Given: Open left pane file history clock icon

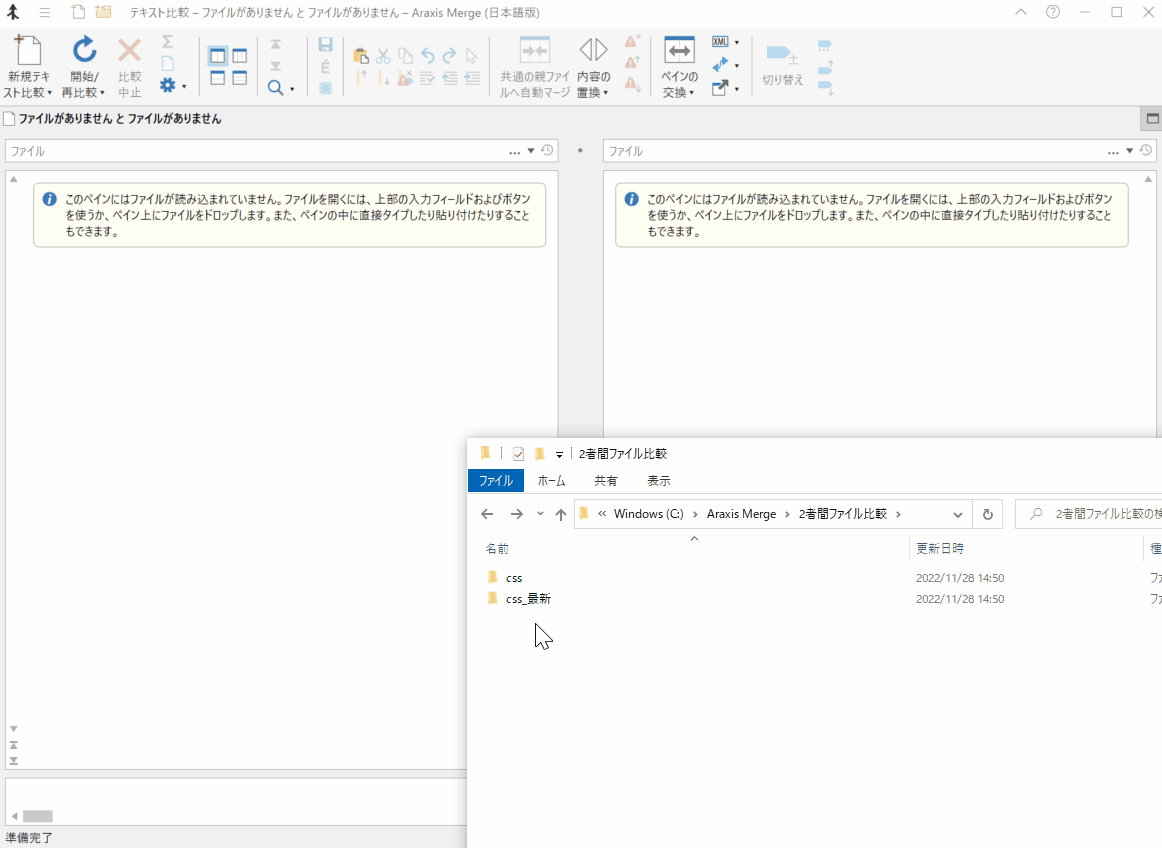Looking at the screenshot, I should (x=547, y=151).
